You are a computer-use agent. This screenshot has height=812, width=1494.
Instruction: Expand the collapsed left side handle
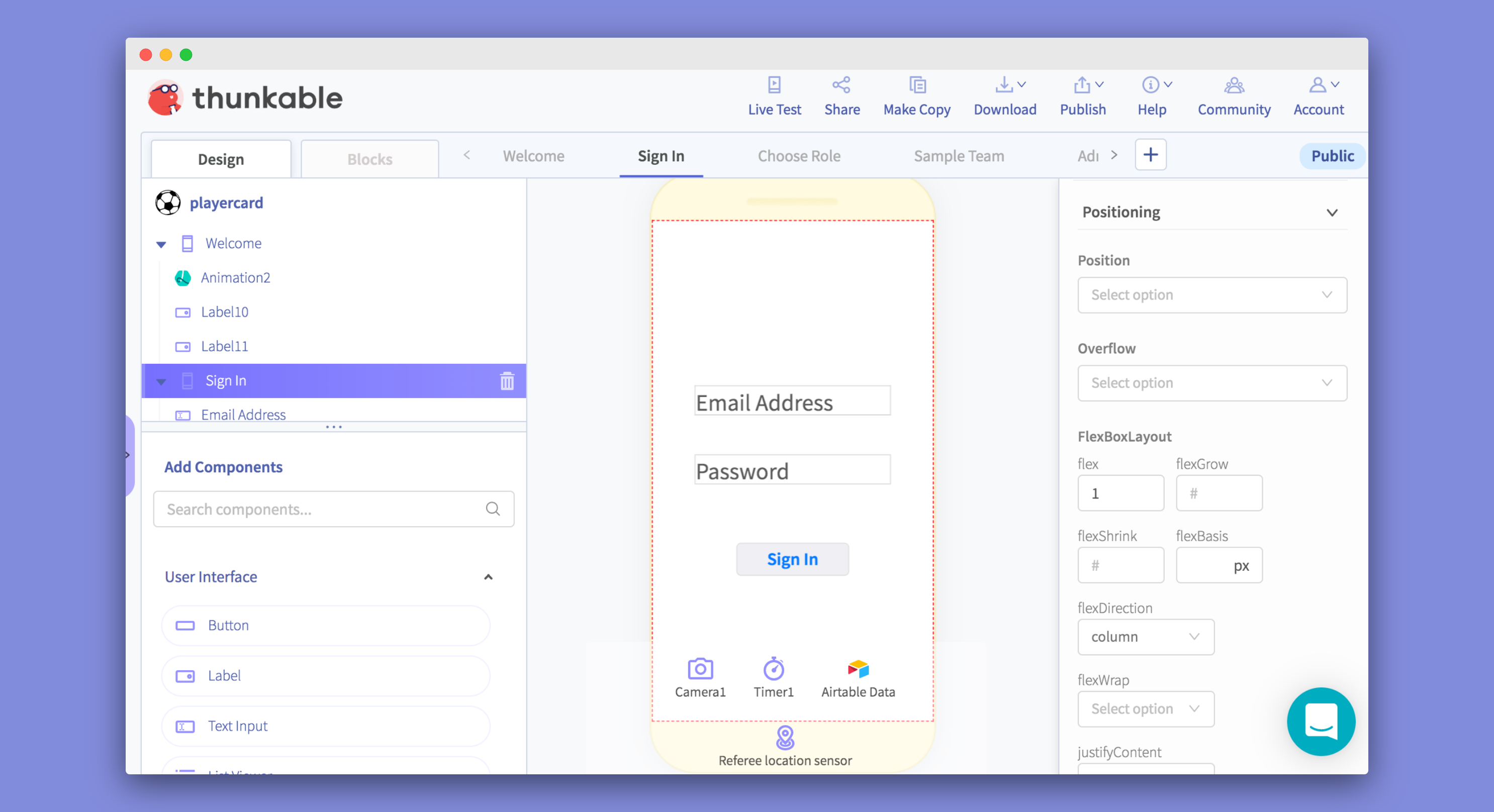tap(129, 456)
